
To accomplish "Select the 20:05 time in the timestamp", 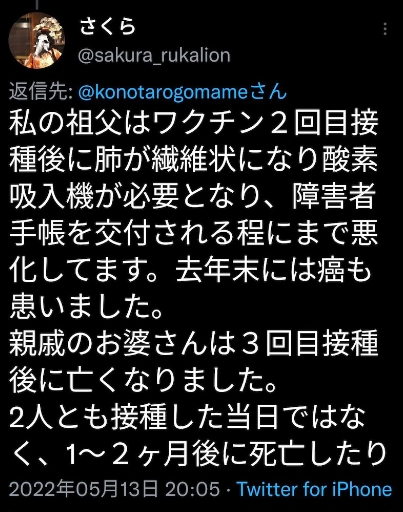I will (x=193, y=489).
